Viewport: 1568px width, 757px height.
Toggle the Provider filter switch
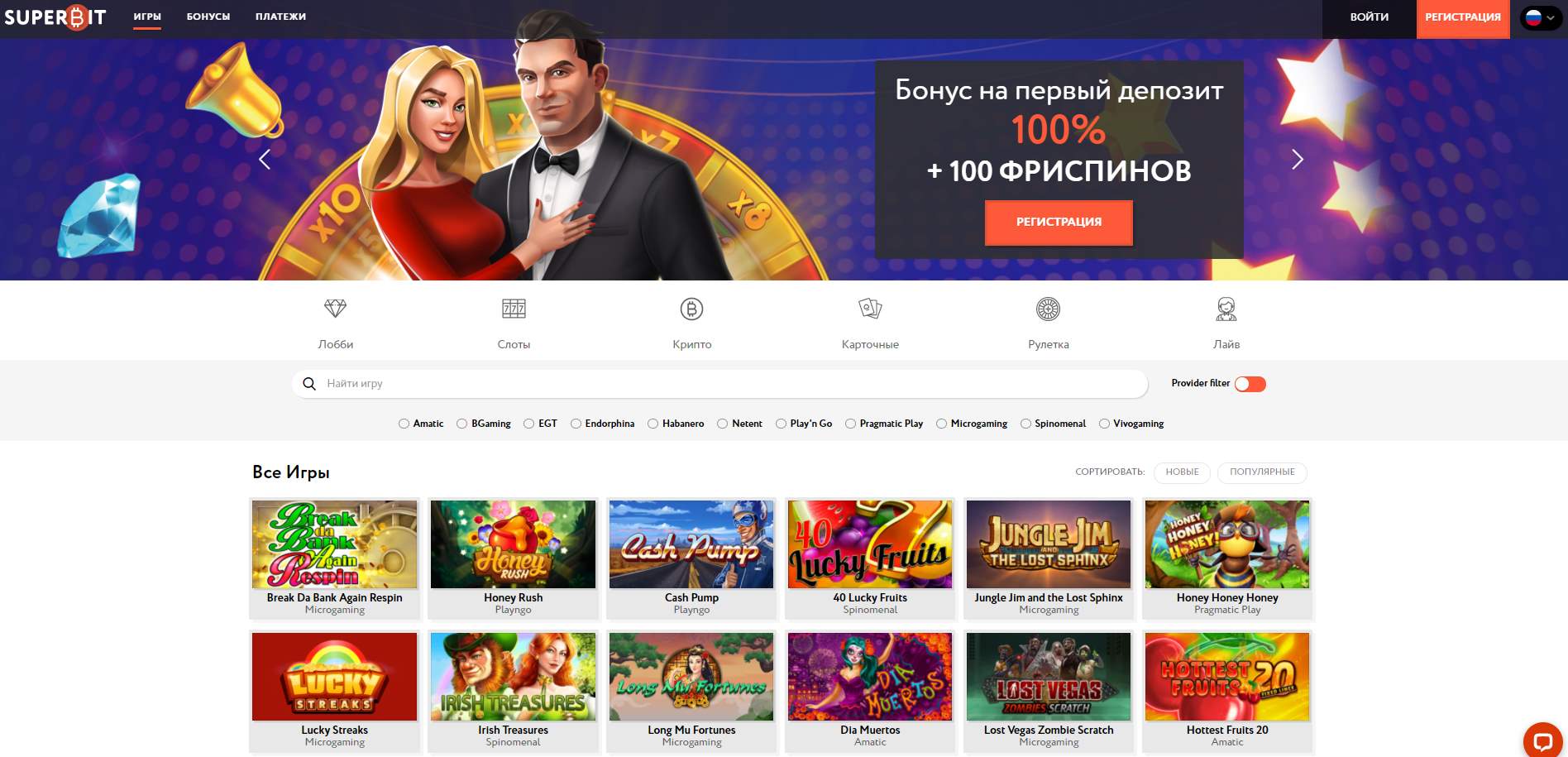[x=1250, y=384]
